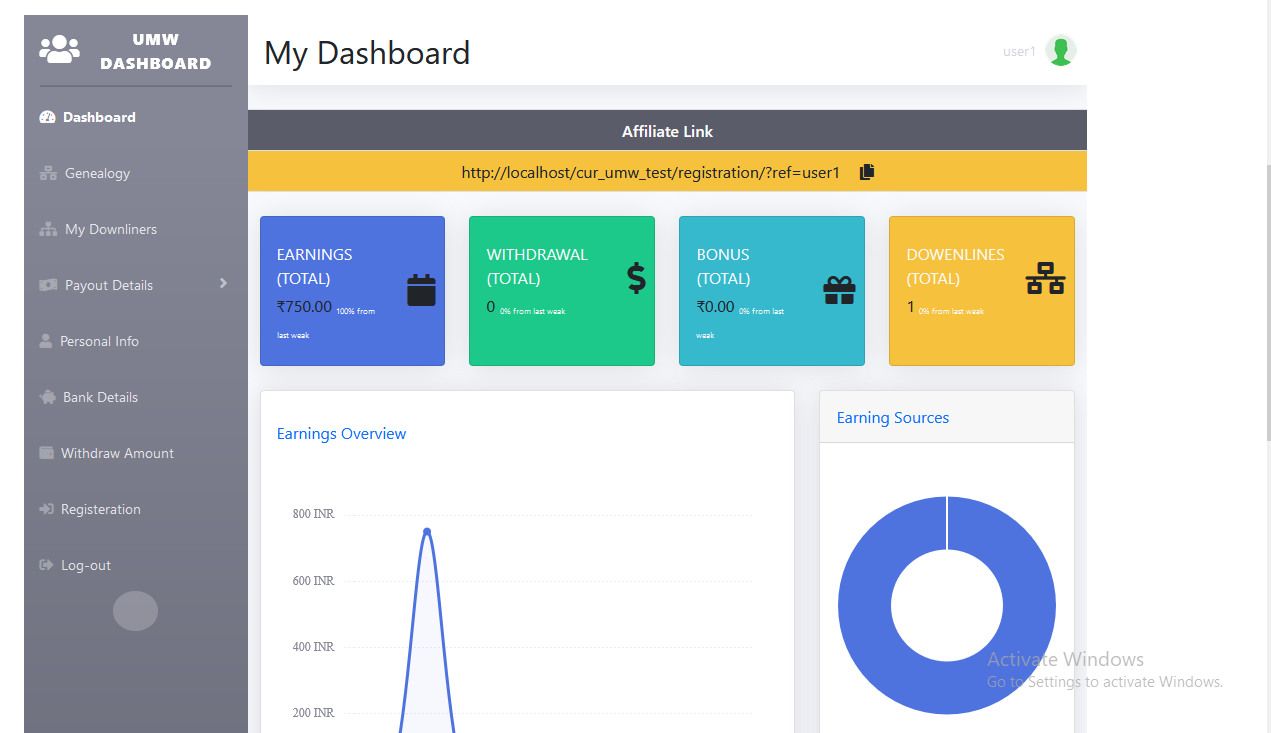
Task: Click the gift icon on the Bonus card
Action: [x=839, y=289]
